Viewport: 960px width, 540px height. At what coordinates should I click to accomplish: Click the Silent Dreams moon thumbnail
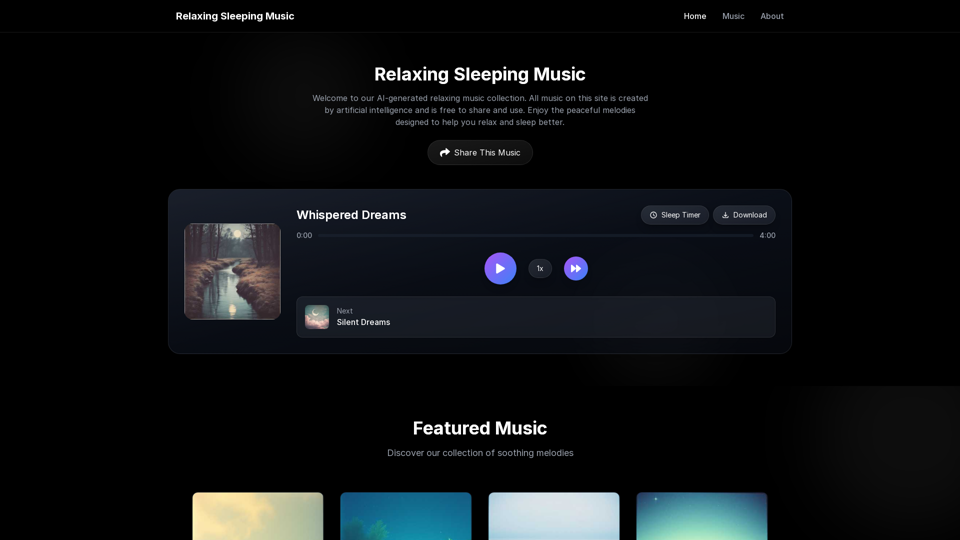(317, 317)
